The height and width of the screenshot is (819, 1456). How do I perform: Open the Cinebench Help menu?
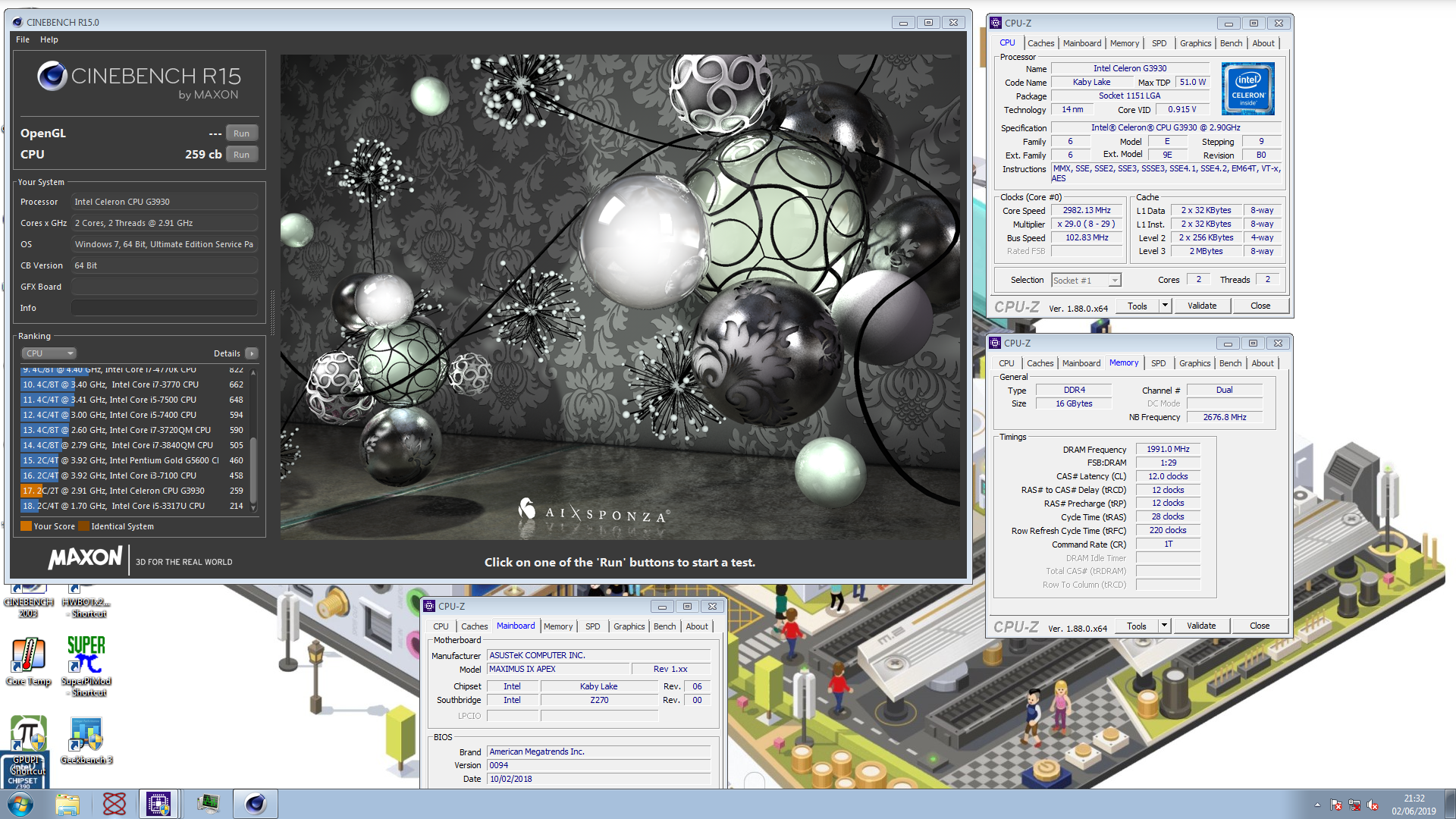(x=49, y=39)
